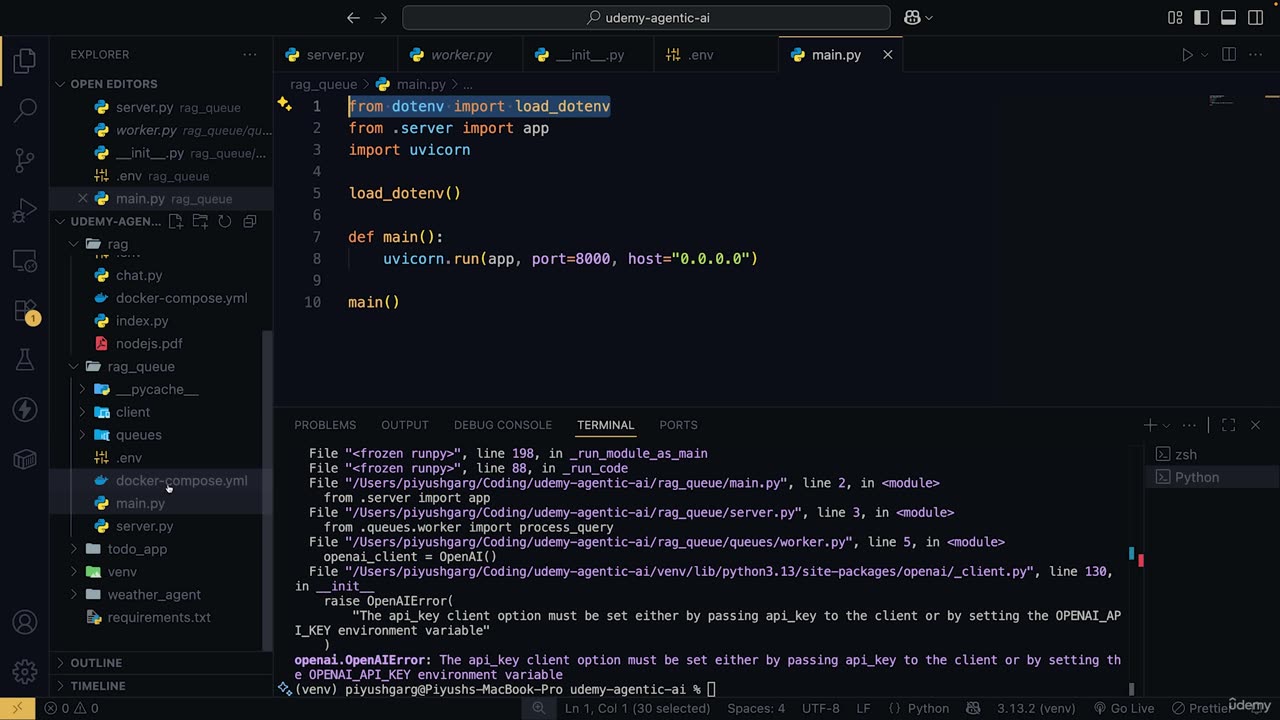Viewport: 1280px width, 720px height.
Task: Open the Problems panel tab
Action: 325,425
